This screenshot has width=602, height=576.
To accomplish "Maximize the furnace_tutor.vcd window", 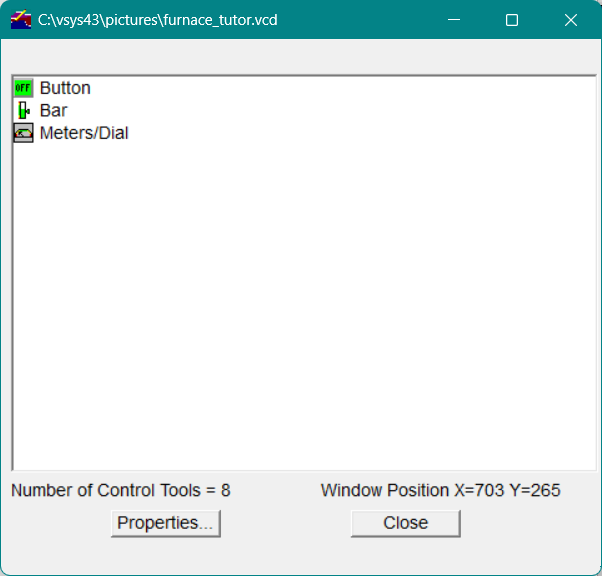I will click(512, 20).
